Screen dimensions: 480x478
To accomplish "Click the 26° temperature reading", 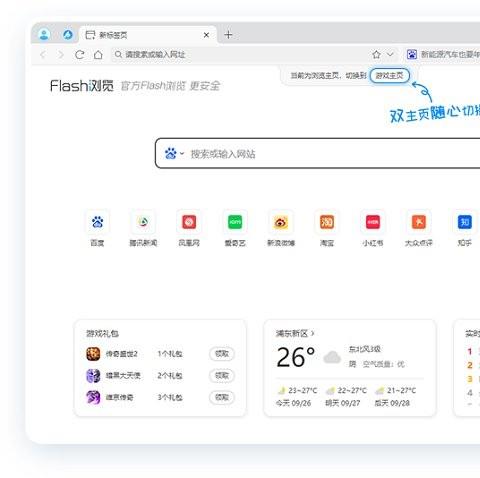I will coord(296,357).
